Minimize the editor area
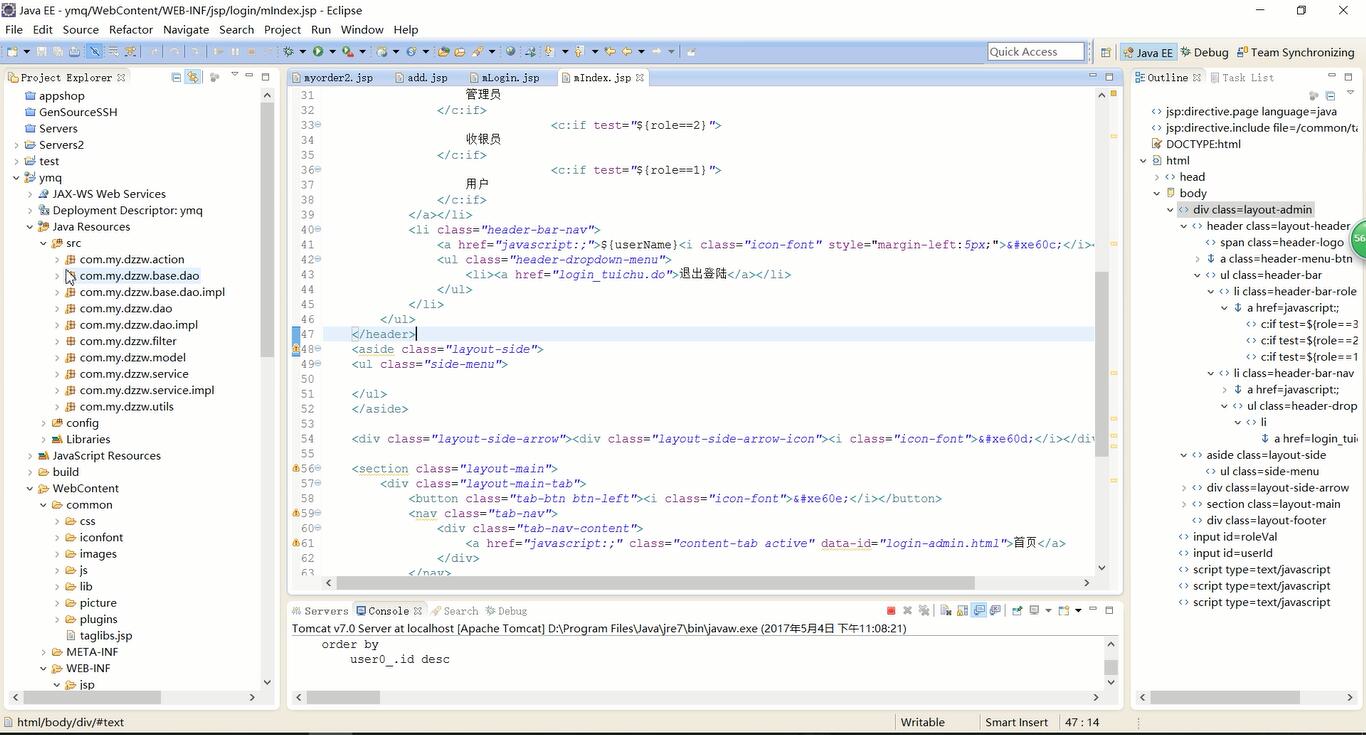The width and height of the screenshot is (1366, 735). tap(1092, 76)
